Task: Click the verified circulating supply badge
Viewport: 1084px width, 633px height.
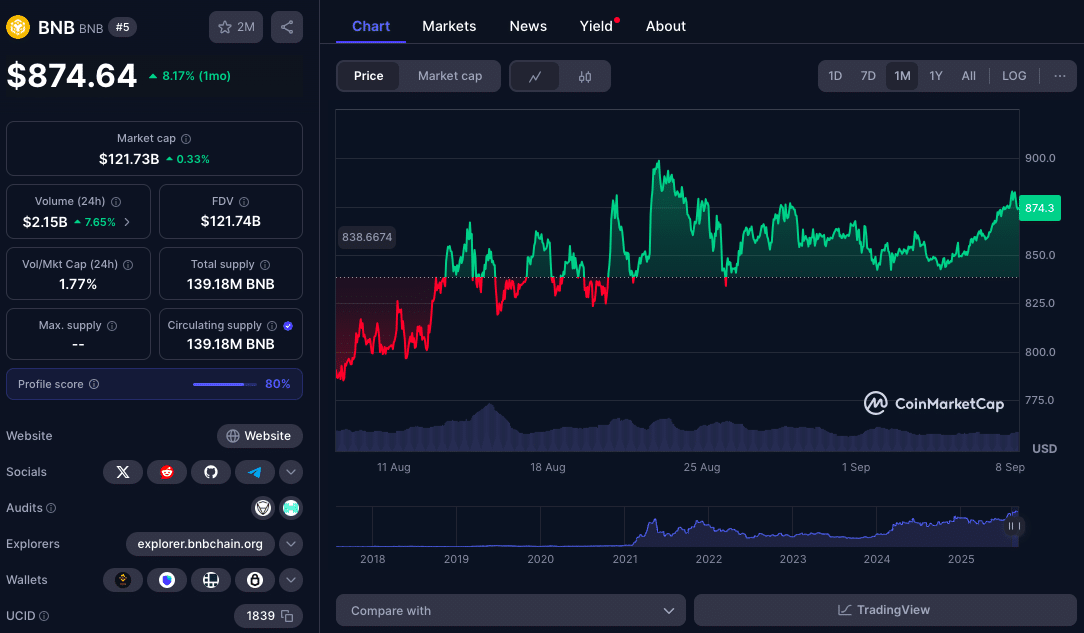Action: [x=288, y=325]
